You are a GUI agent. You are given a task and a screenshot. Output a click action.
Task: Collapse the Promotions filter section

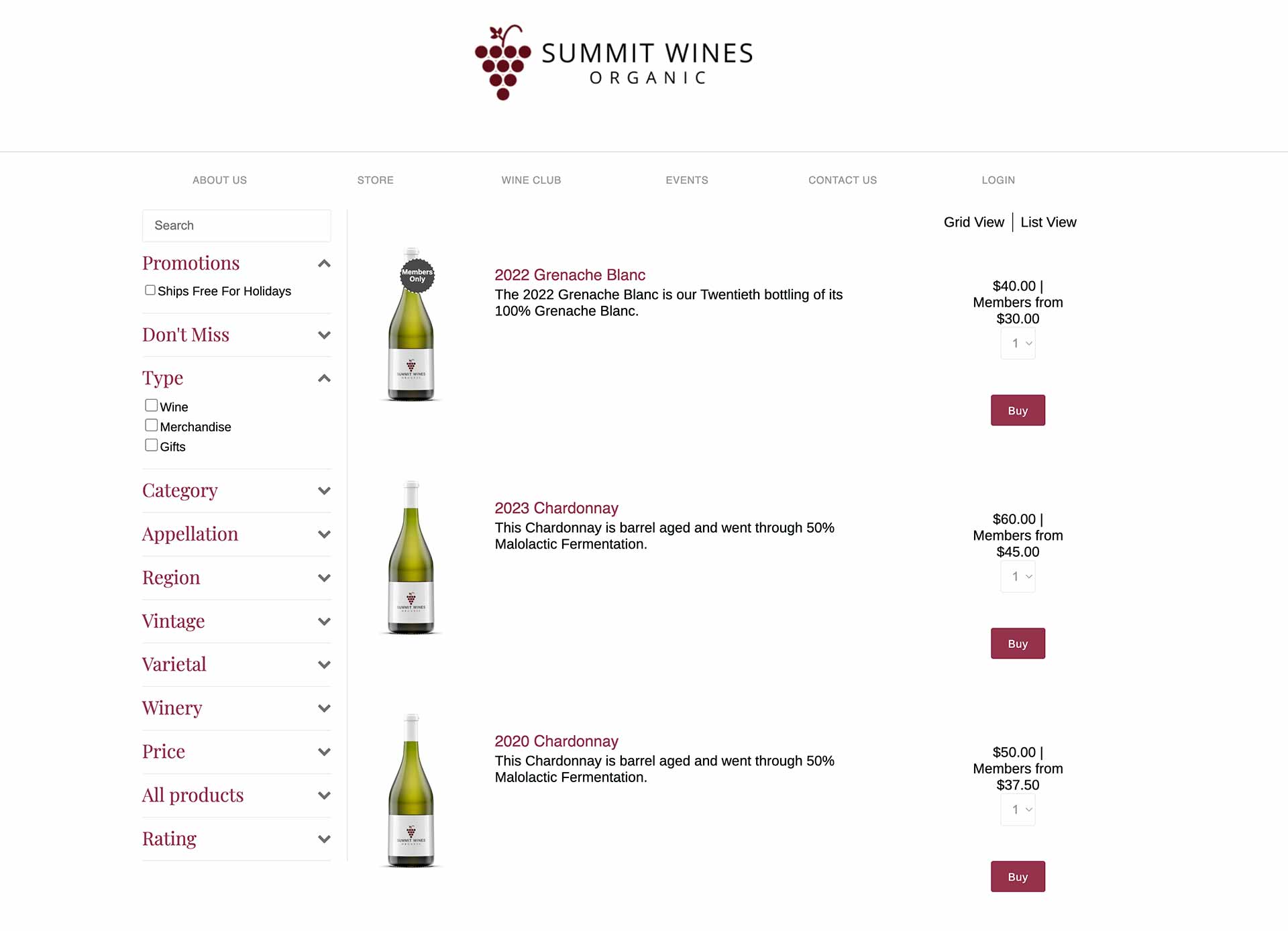coord(324,264)
